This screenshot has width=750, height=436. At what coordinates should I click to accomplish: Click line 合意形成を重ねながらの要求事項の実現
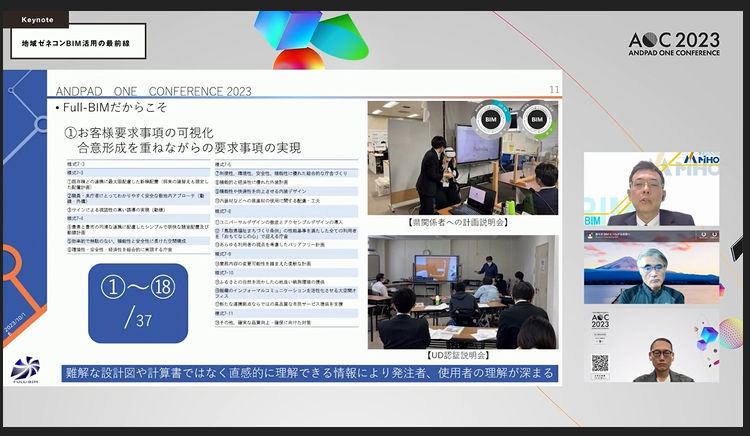coord(189,148)
